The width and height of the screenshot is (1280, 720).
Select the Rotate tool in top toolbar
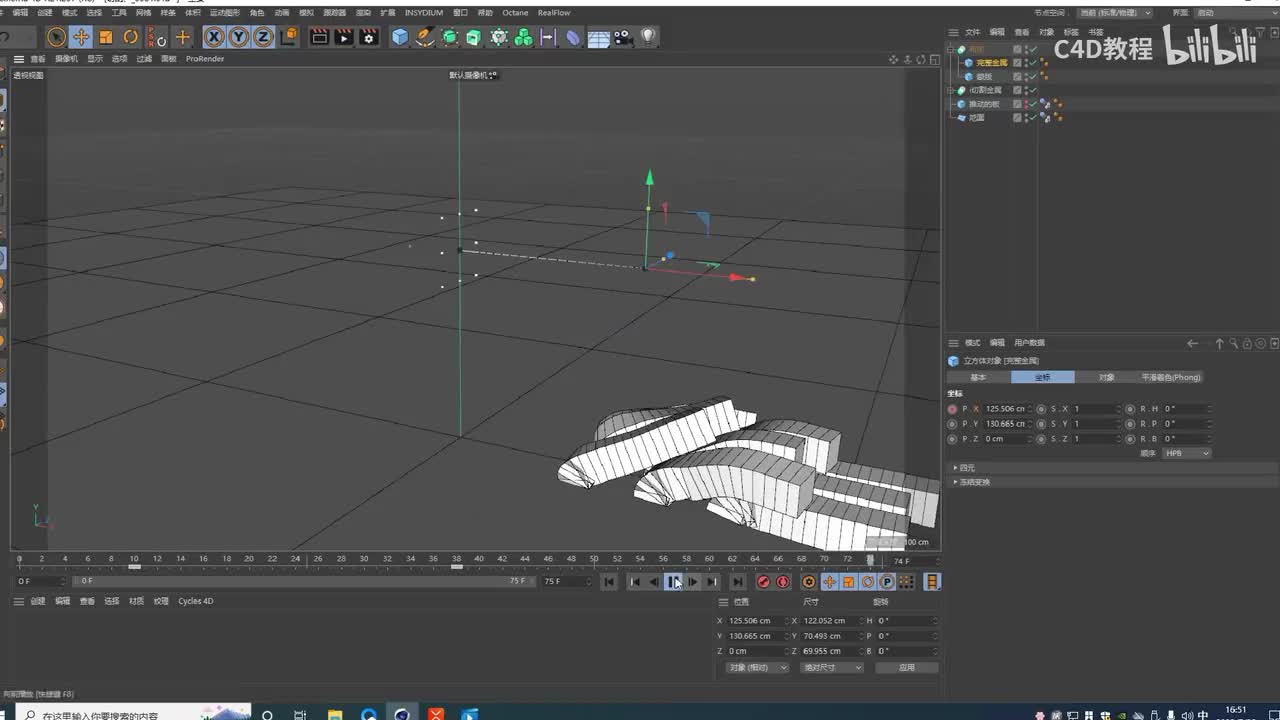click(130, 37)
